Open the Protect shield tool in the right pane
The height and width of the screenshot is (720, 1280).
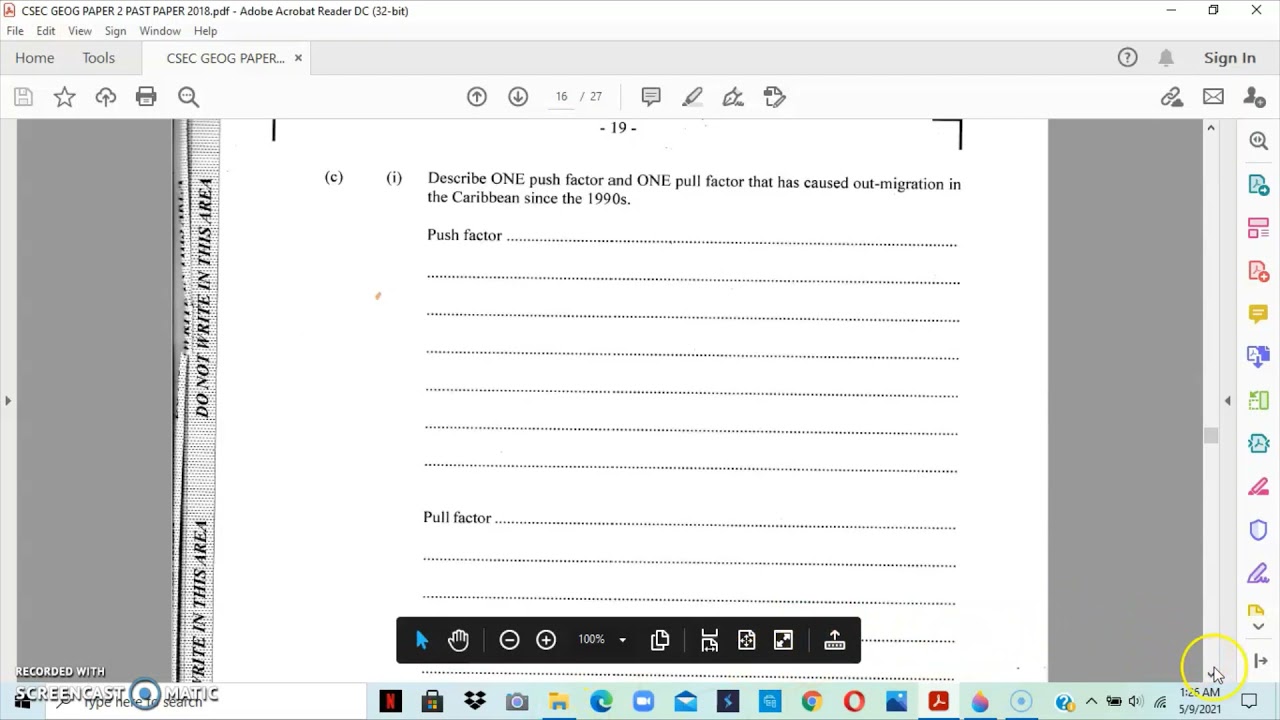[1259, 530]
